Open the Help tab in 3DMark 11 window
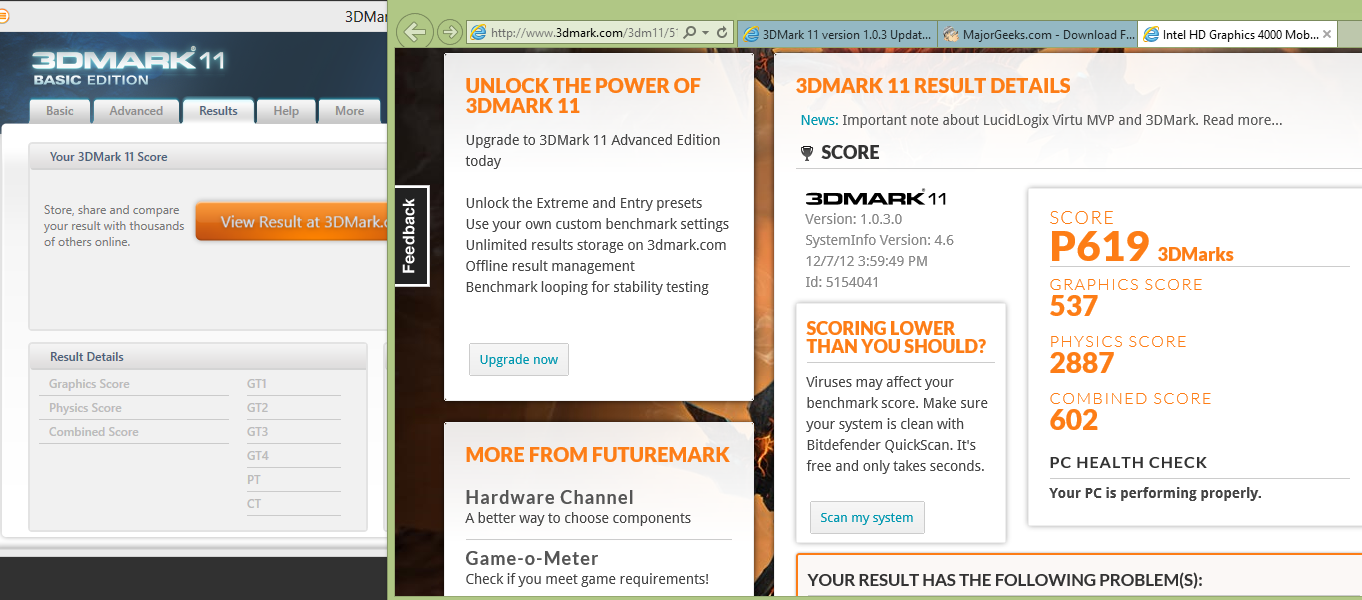Image resolution: width=1362 pixels, height=600 pixels. tap(286, 111)
